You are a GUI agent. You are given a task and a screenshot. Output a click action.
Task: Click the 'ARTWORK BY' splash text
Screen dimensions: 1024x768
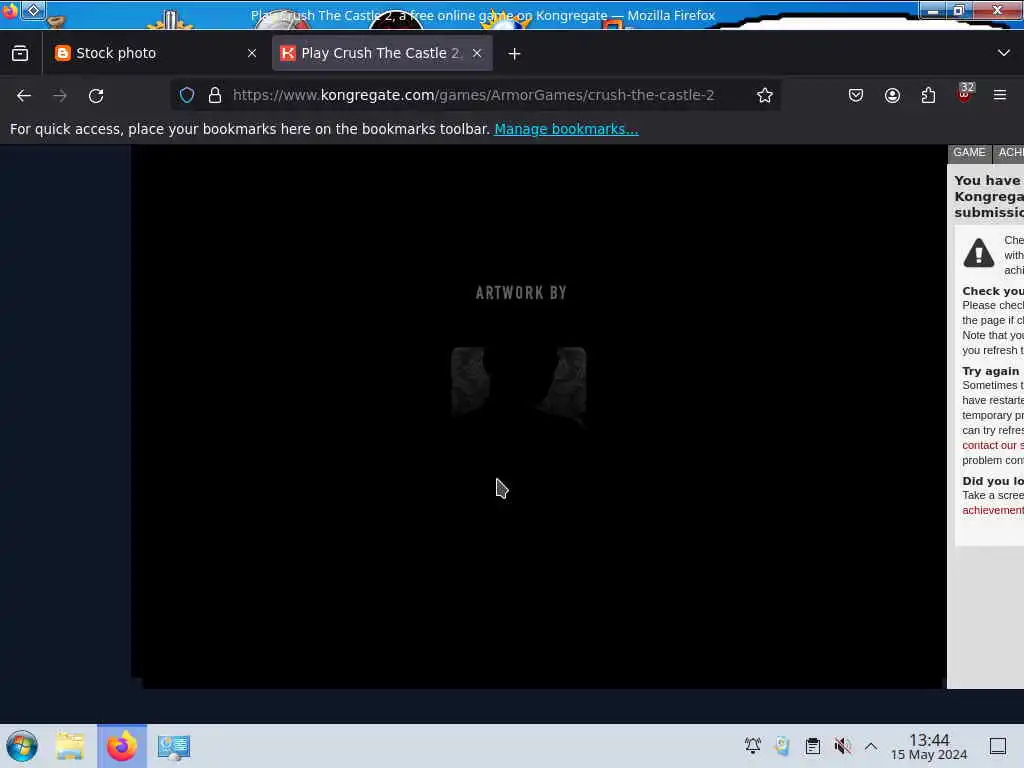(521, 293)
